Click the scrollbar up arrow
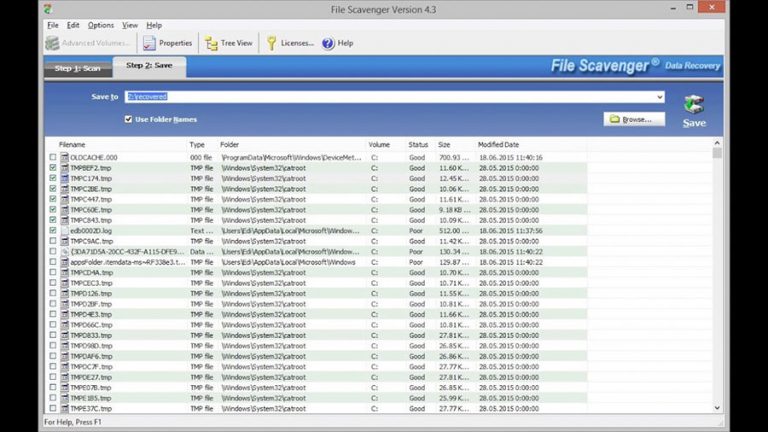Image resolution: width=768 pixels, height=432 pixels. [717, 143]
